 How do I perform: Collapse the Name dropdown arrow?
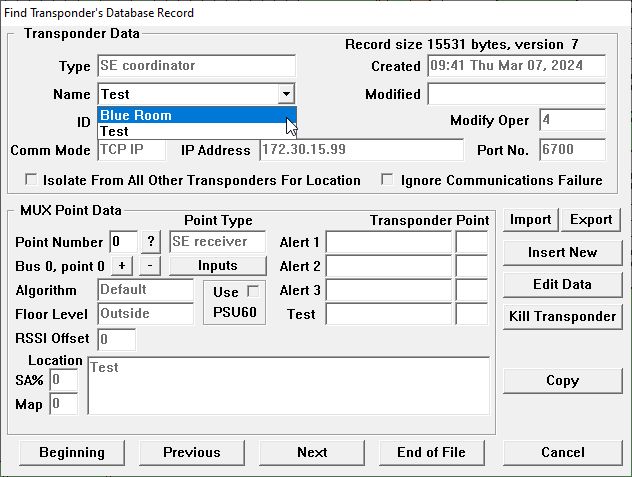(286, 94)
